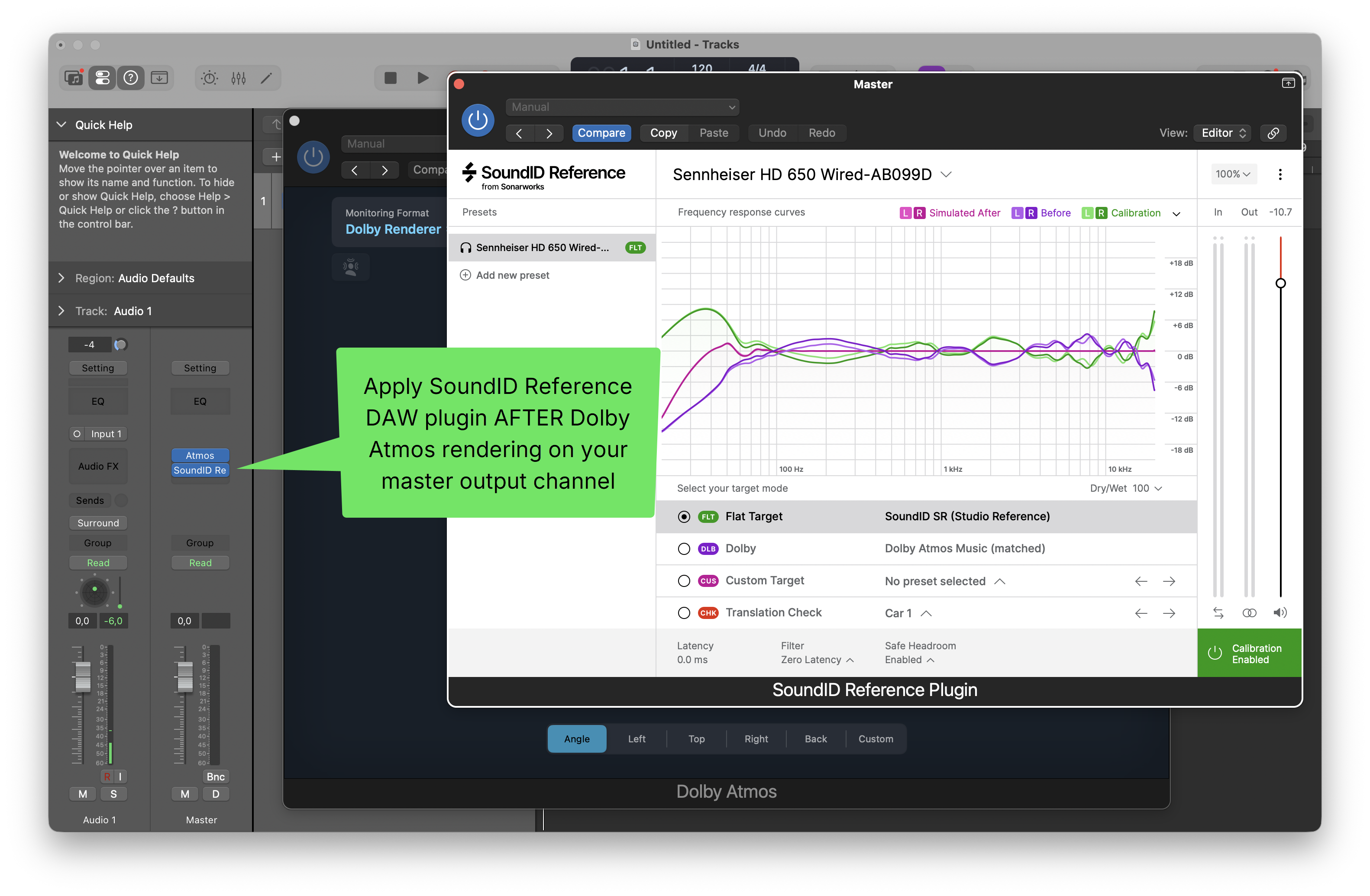Select Right view tab

tap(756, 739)
